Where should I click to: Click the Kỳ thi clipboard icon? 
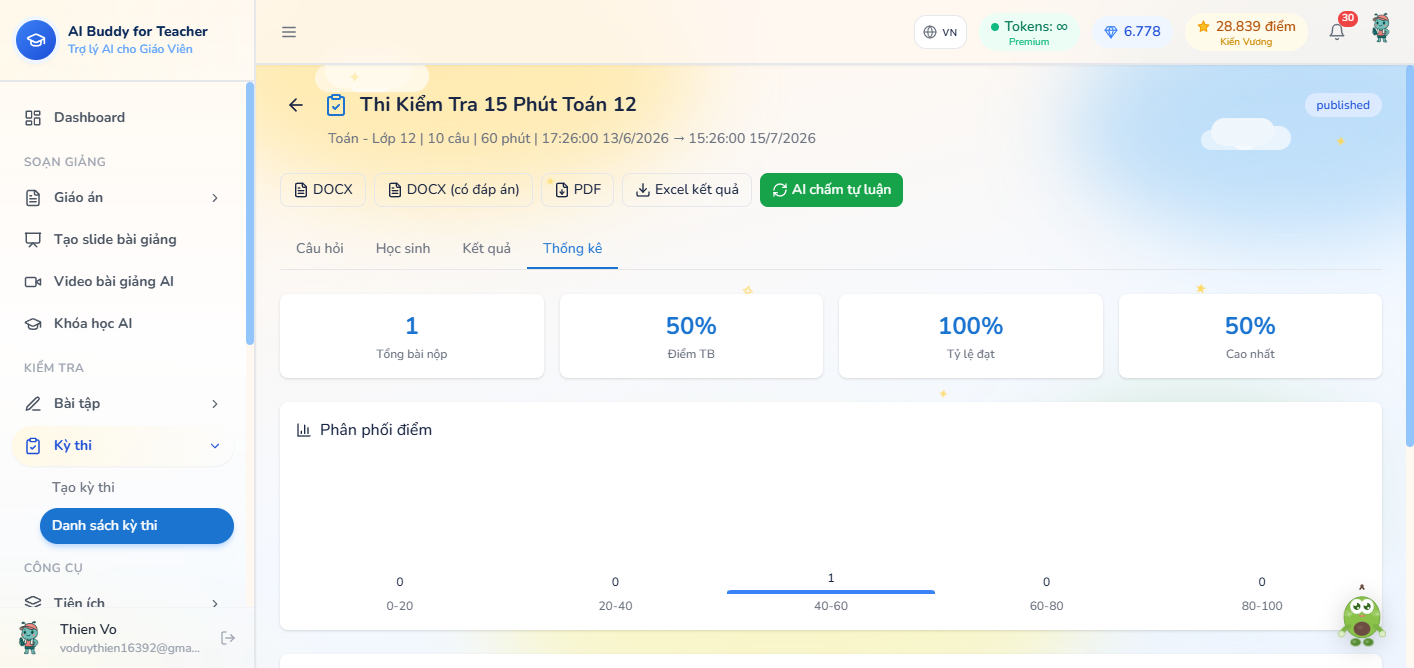click(x=33, y=446)
